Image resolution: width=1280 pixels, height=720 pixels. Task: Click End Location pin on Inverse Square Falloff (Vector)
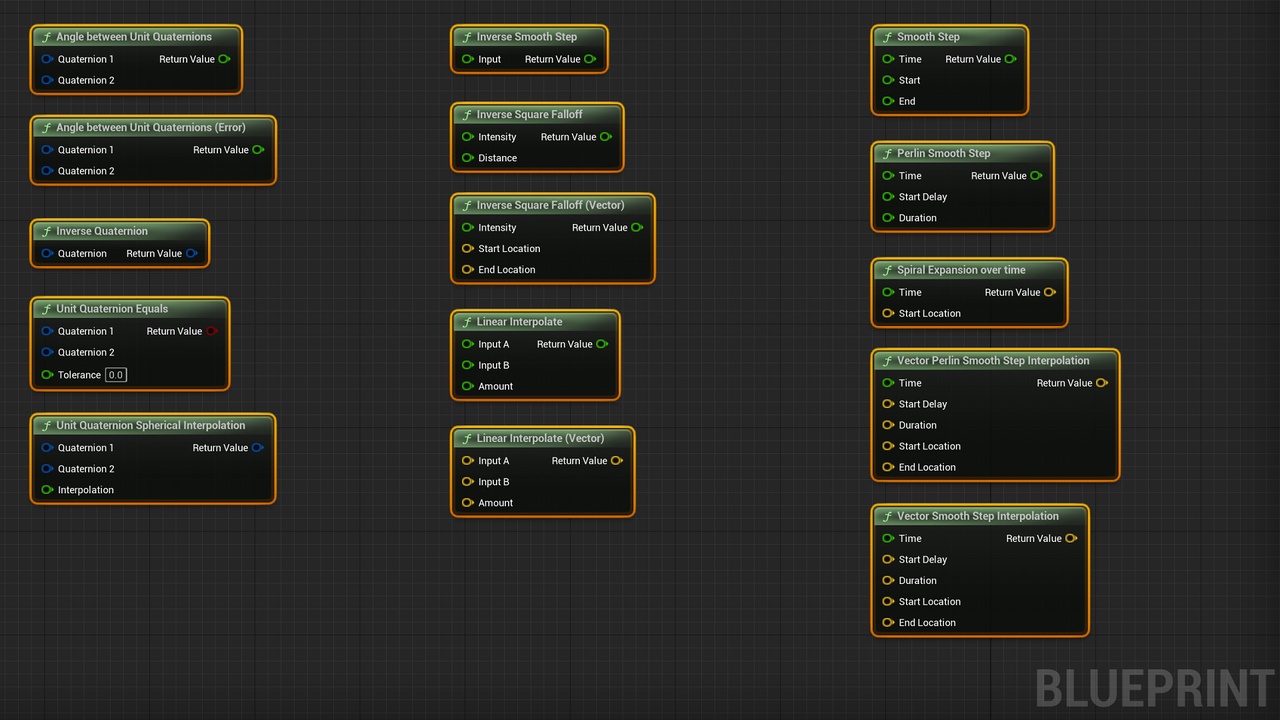click(x=467, y=270)
